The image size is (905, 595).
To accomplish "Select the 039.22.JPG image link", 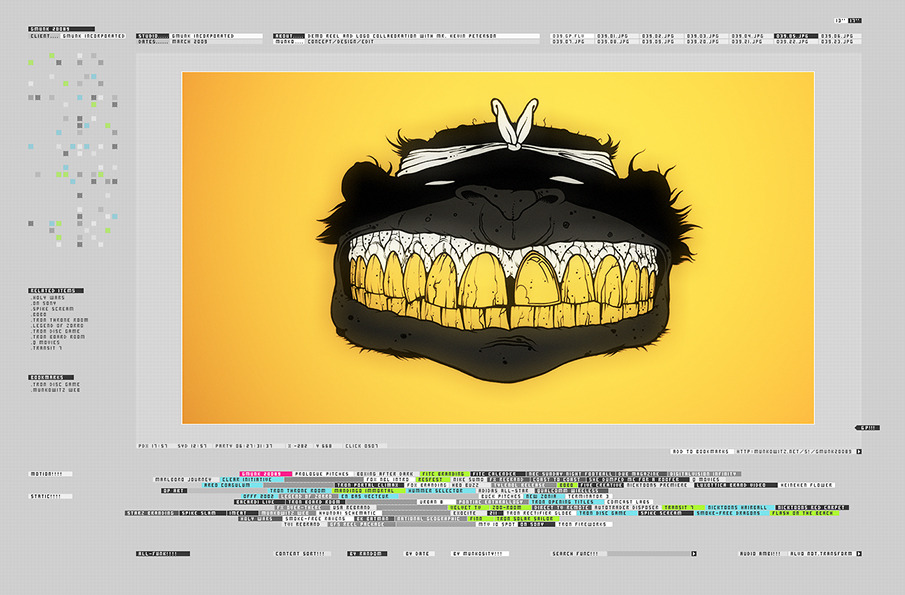I will click(796, 42).
